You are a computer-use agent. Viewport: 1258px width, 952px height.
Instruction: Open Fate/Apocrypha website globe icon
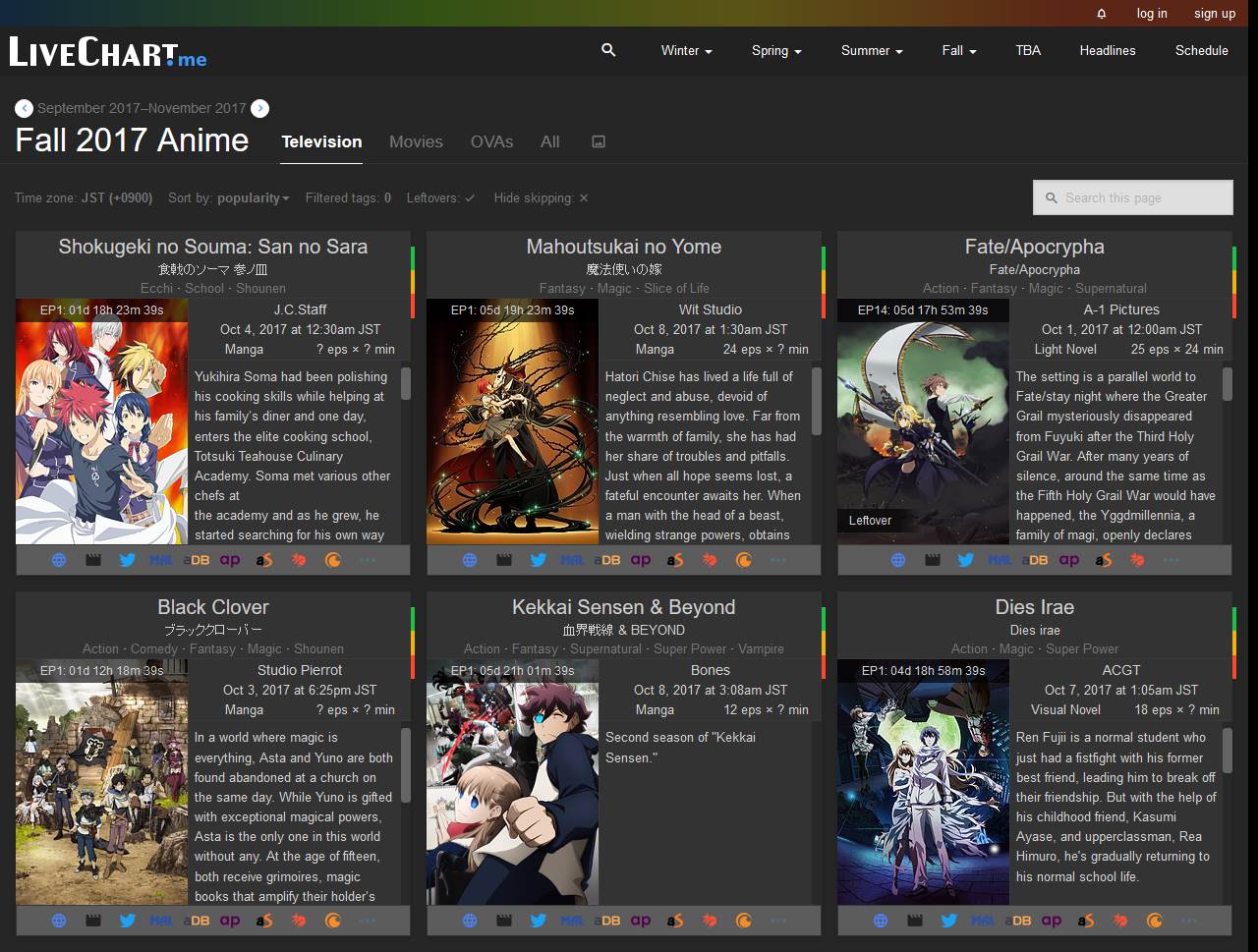898,560
